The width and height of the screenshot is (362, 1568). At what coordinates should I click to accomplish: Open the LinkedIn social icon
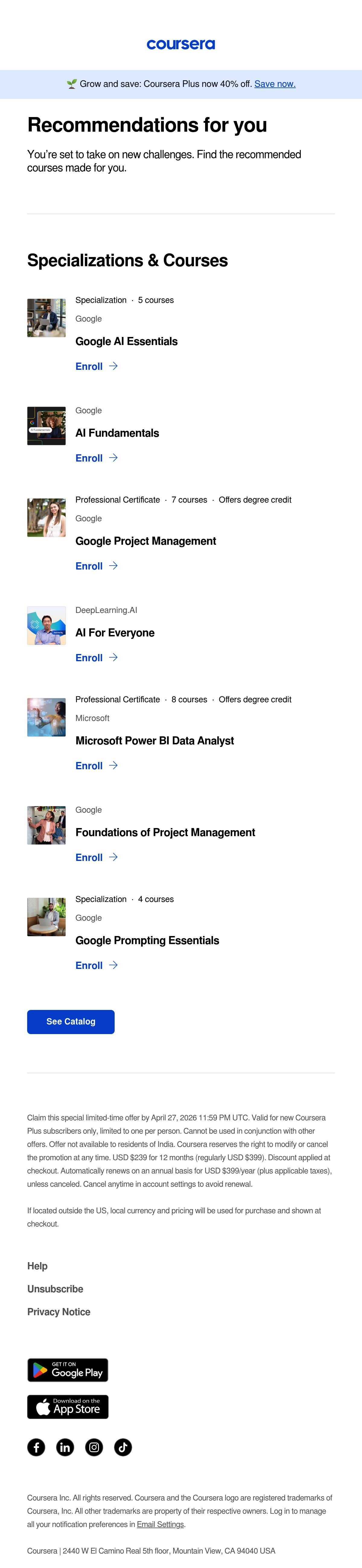point(65,1447)
